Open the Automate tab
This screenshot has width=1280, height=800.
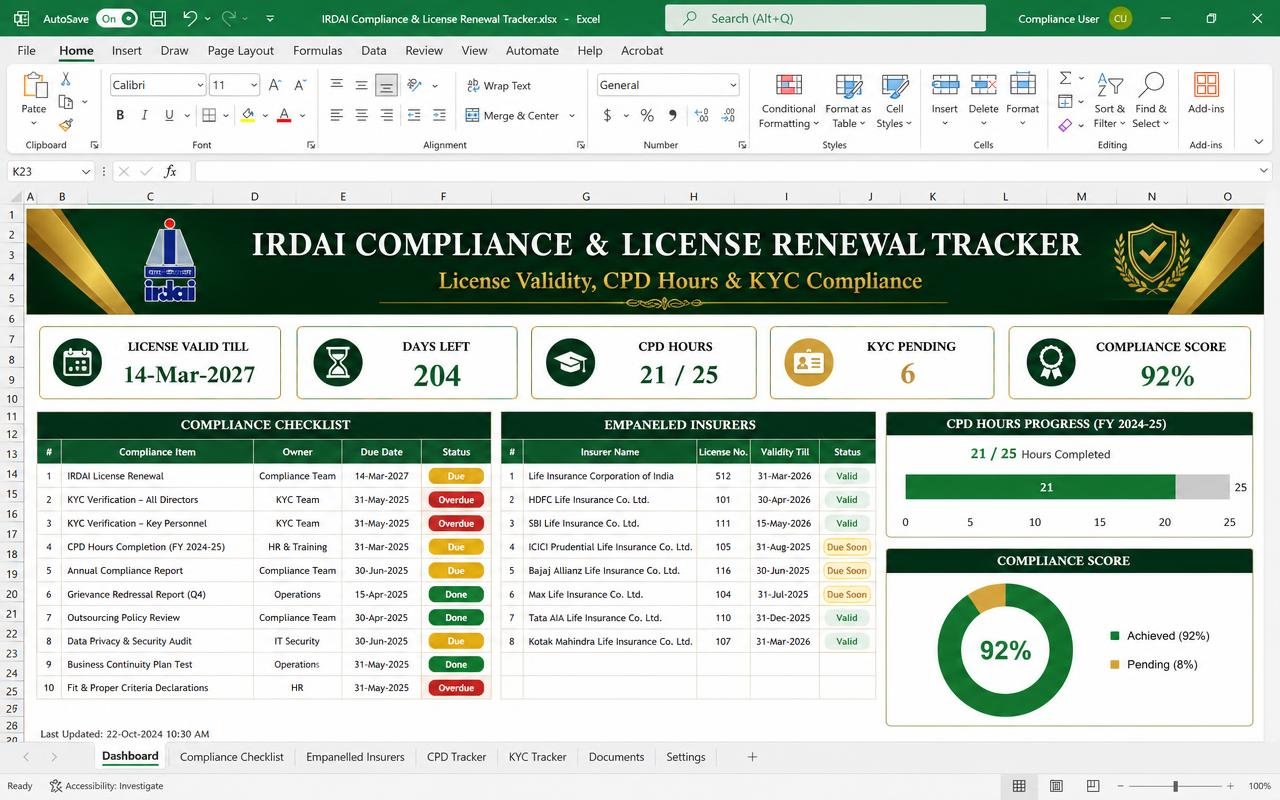[532, 50]
